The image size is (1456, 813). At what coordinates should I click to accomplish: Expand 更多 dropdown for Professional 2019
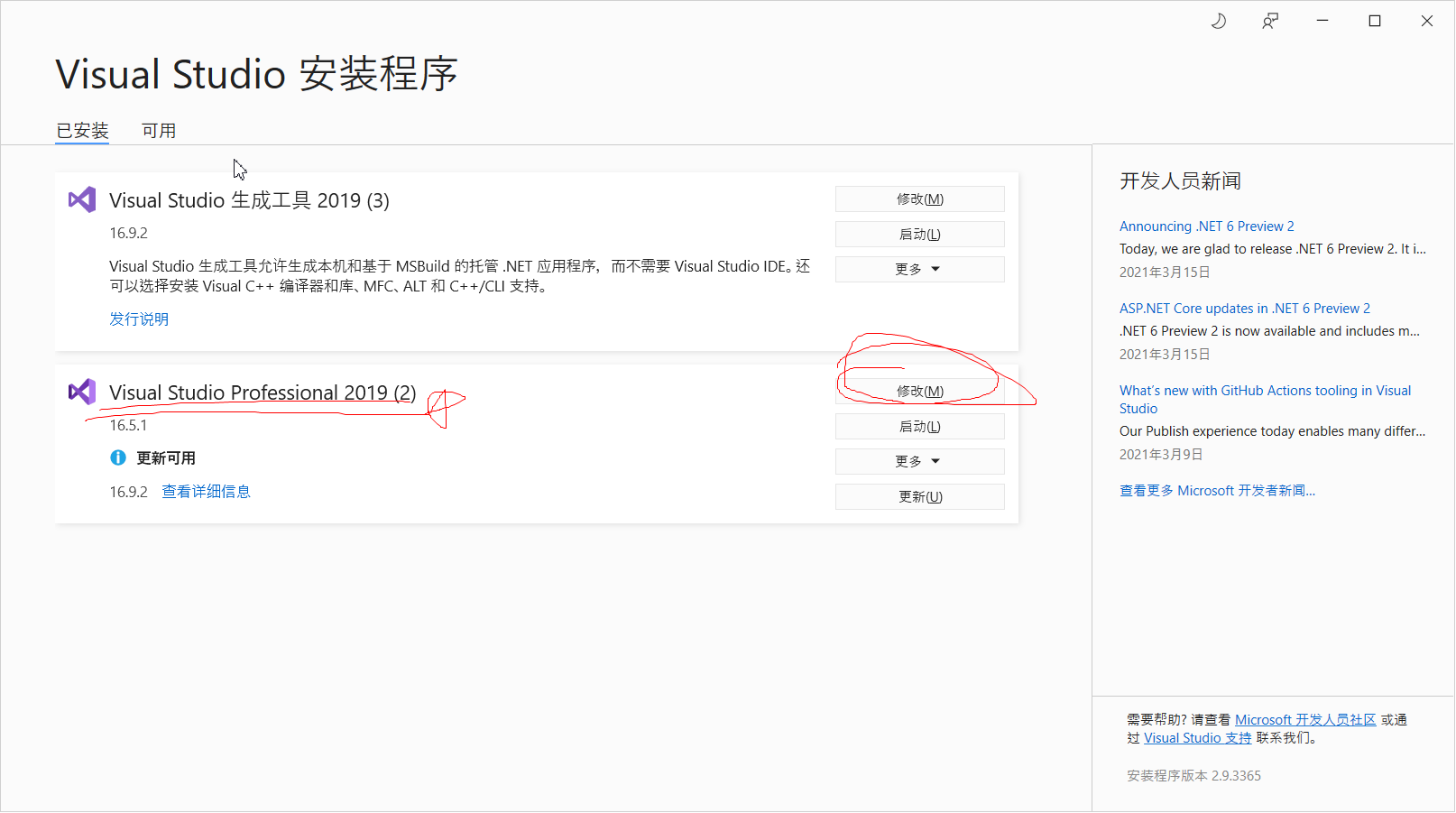pyautogui.click(x=920, y=461)
